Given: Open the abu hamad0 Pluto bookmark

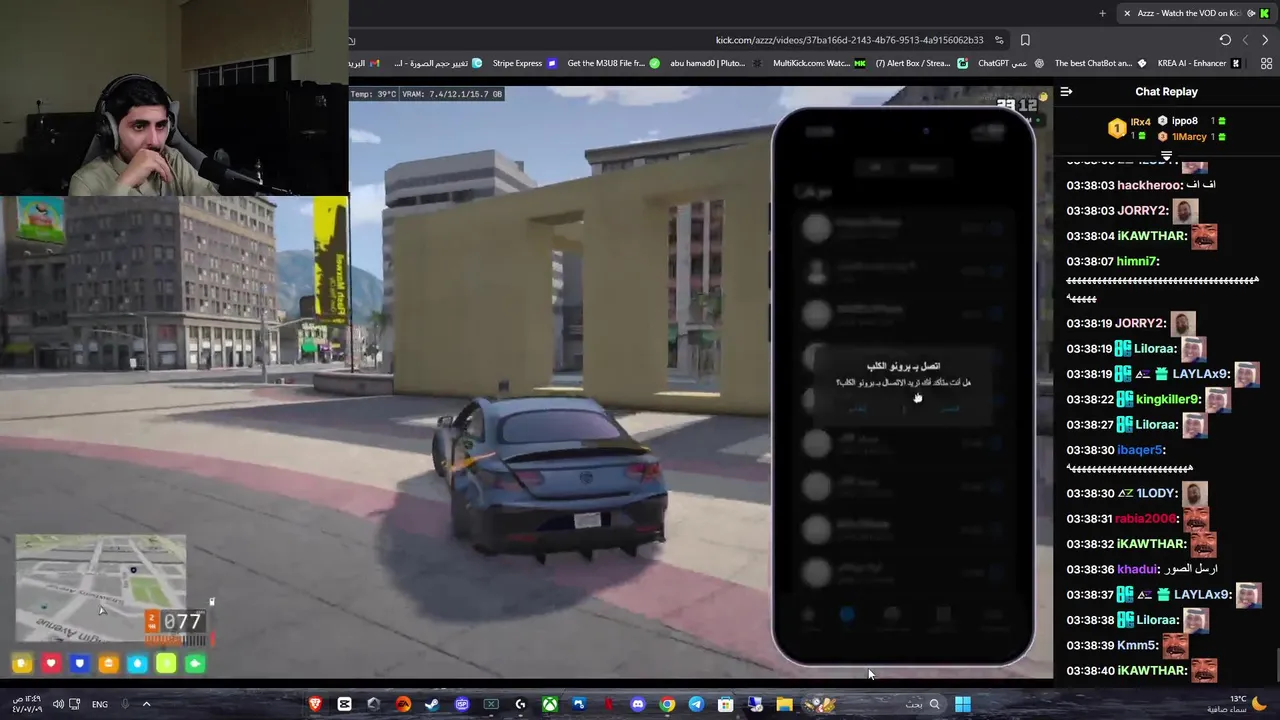Looking at the screenshot, I should (715, 63).
